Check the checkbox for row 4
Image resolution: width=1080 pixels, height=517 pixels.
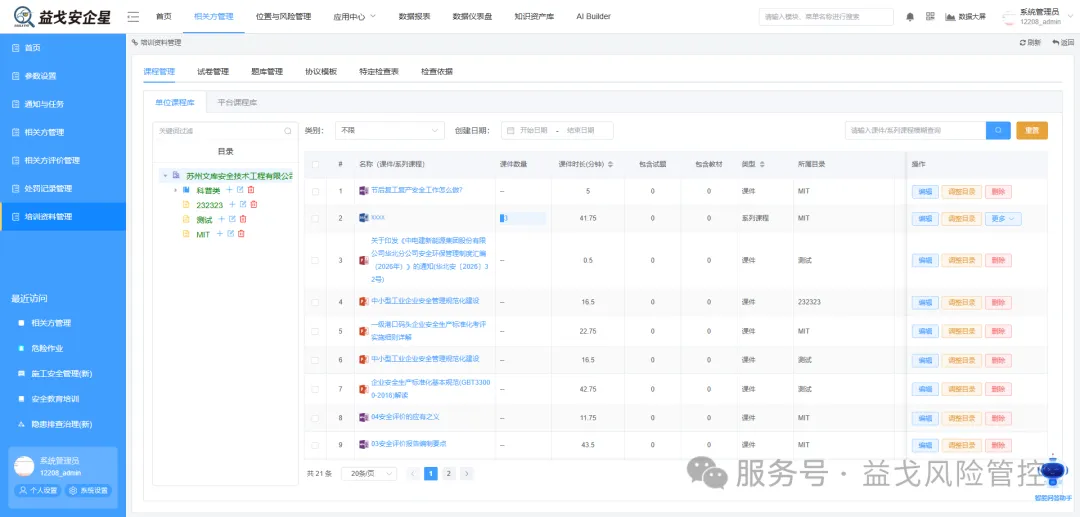315,302
